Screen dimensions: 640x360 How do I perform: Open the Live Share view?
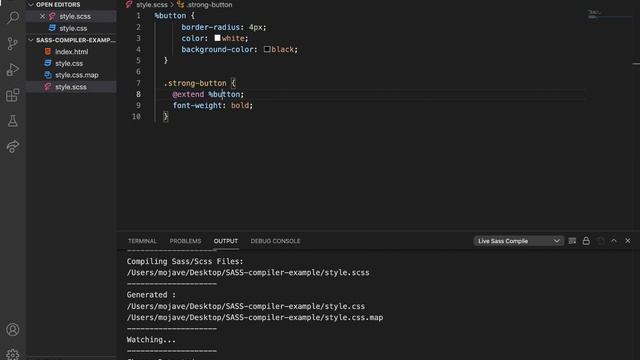coord(13,146)
